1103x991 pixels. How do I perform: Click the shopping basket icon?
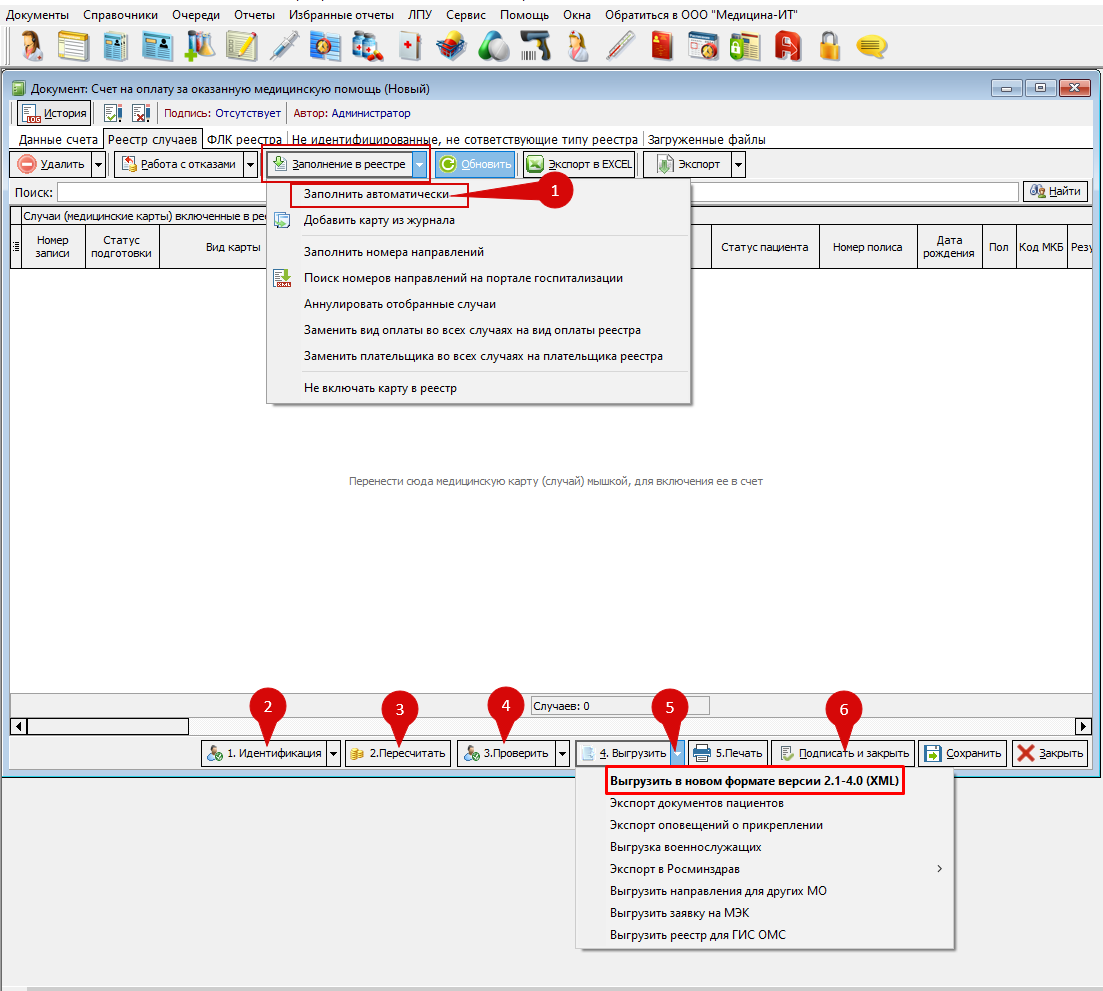click(x=451, y=47)
